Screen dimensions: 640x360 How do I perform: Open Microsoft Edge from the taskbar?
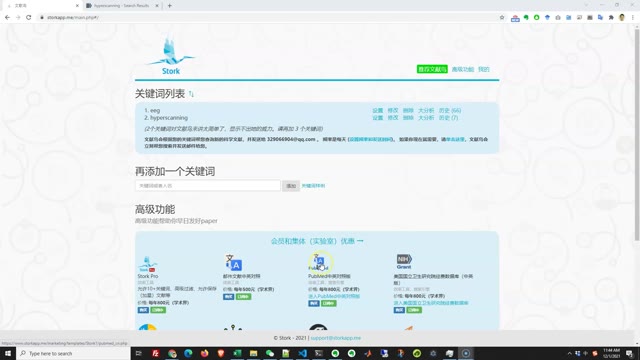(x=188, y=353)
